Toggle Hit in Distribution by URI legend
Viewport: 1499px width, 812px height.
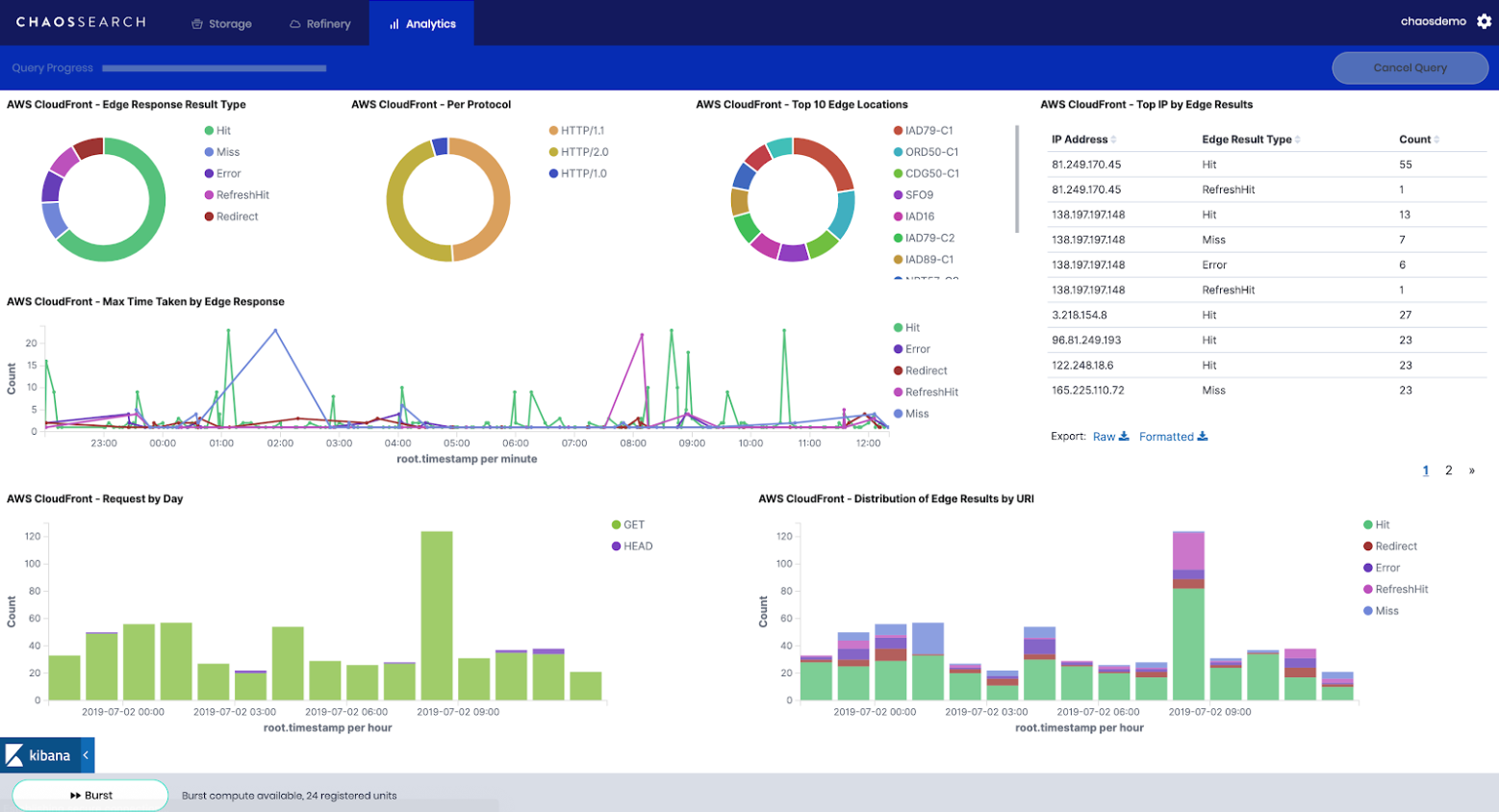click(1377, 525)
